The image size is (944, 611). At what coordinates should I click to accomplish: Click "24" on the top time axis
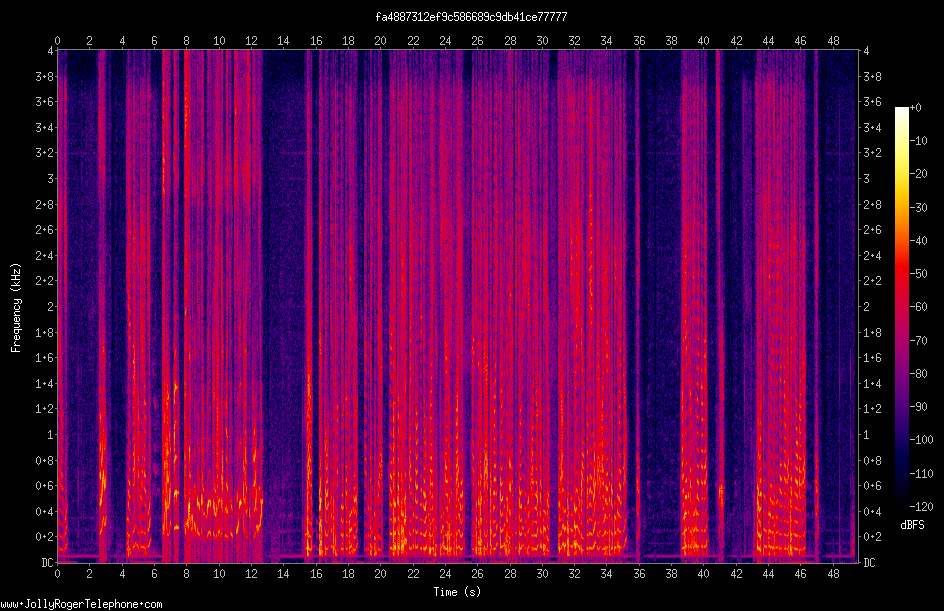pos(445,41)
